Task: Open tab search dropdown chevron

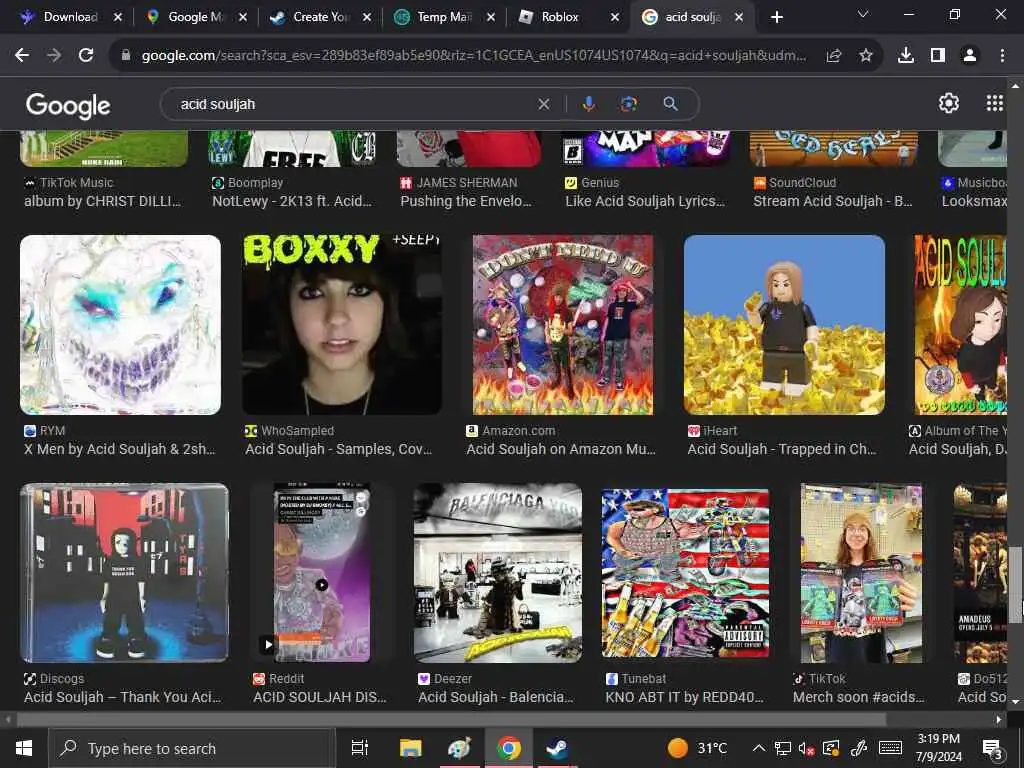Action: 863,14
